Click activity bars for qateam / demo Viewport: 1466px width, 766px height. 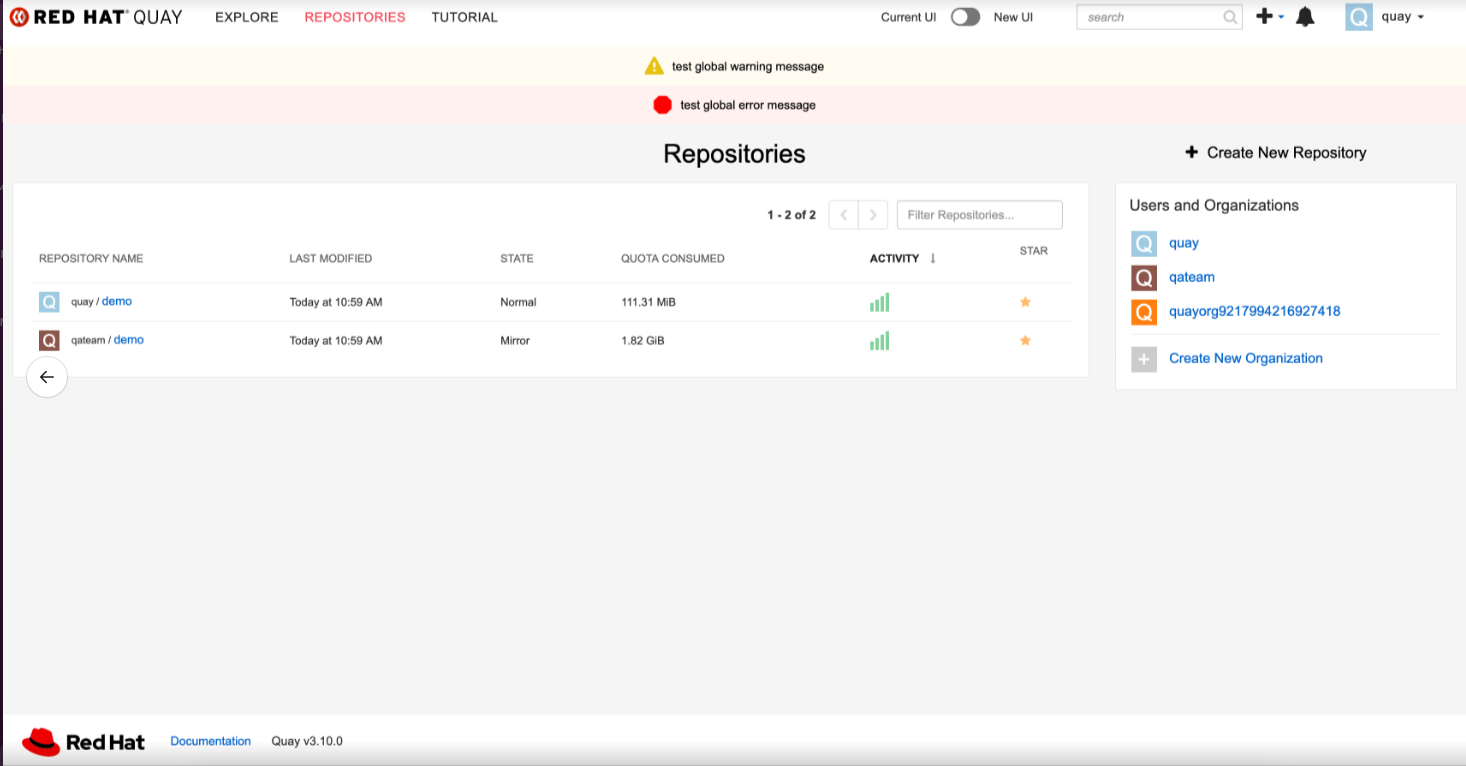(x=879, y=341)
